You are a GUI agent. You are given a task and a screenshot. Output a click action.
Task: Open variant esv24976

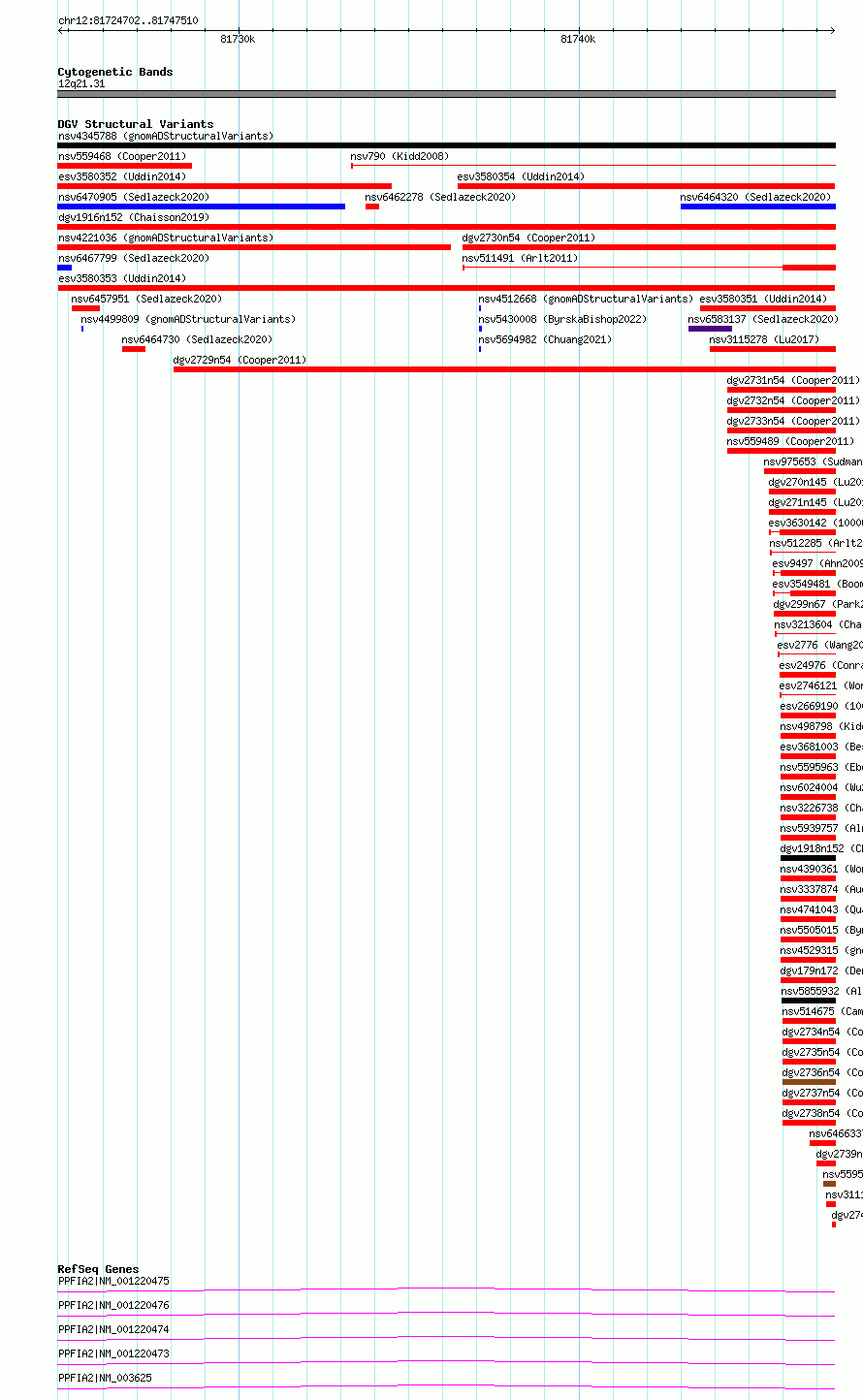(820, 665)
